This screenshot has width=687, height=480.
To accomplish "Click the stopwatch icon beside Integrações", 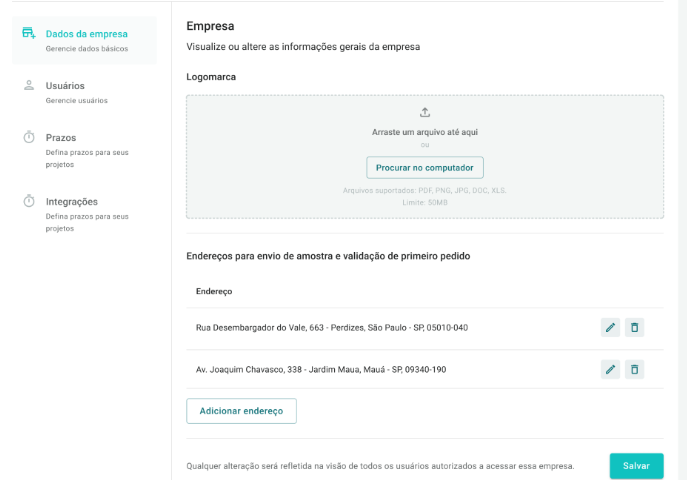I will coord(29,201).
